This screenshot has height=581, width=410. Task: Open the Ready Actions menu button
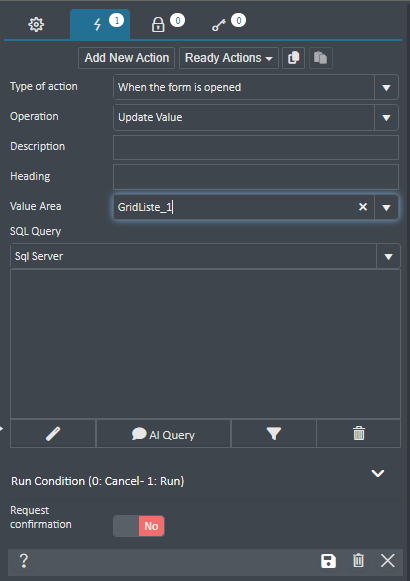[229, 58]
